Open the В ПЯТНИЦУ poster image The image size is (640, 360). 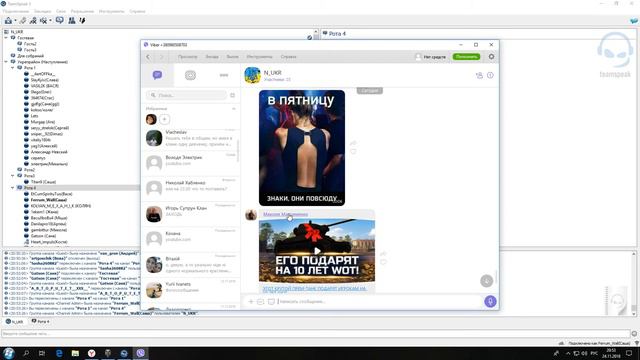[302, 148]
